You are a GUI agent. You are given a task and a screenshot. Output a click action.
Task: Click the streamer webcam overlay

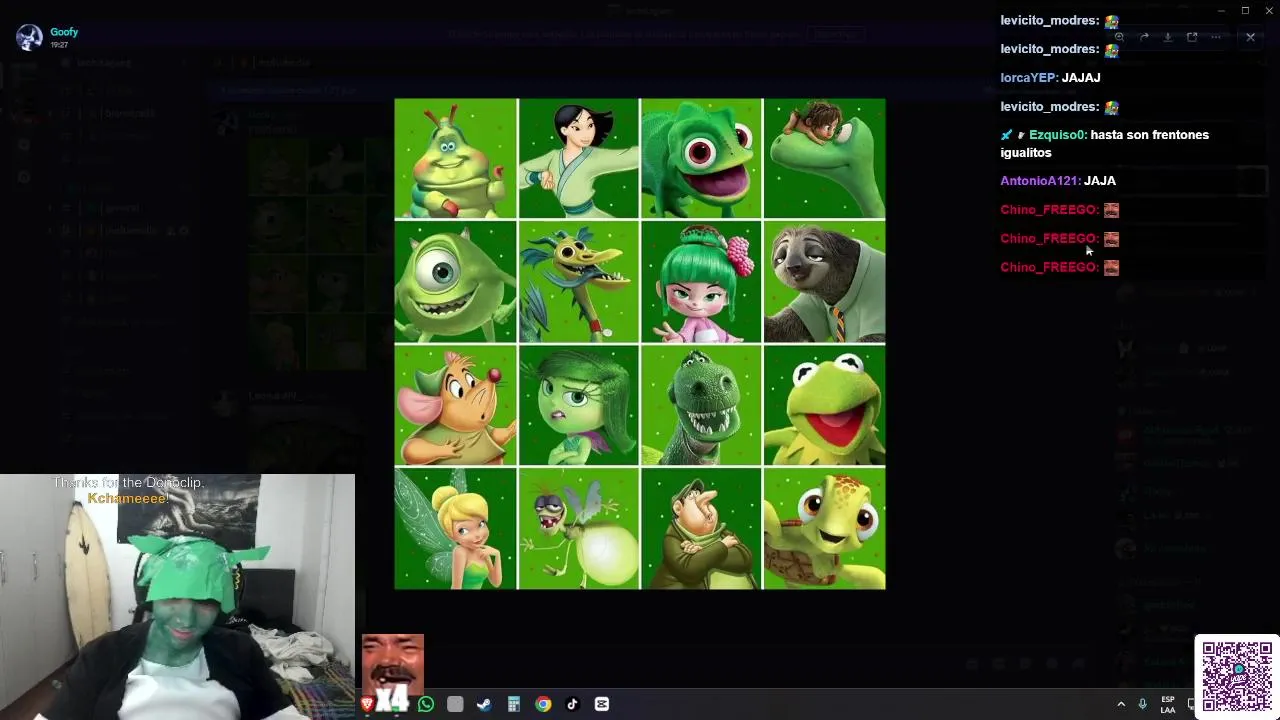pyautogui.click(x=177, y=597)
